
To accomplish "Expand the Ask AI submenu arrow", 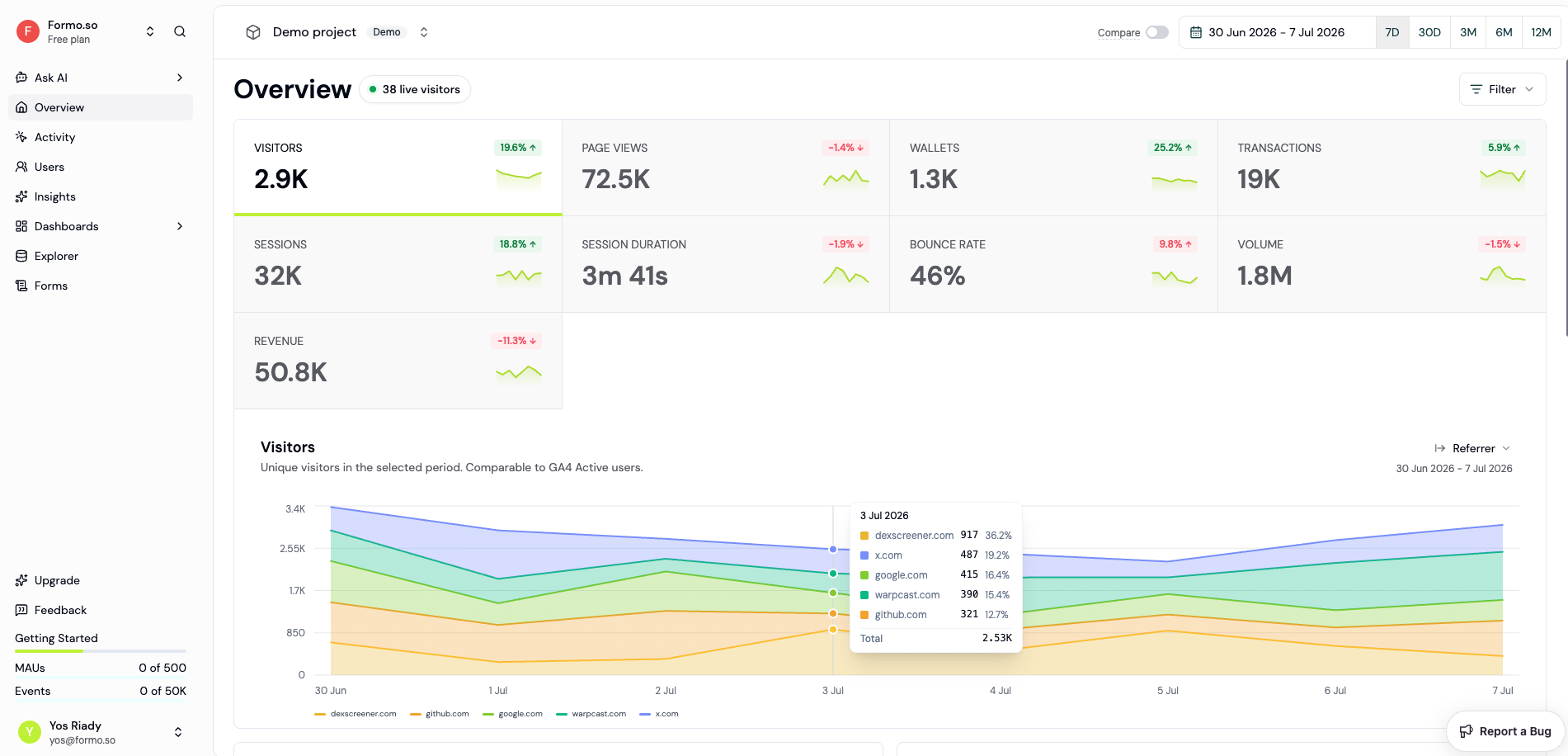I will point(180,78).
